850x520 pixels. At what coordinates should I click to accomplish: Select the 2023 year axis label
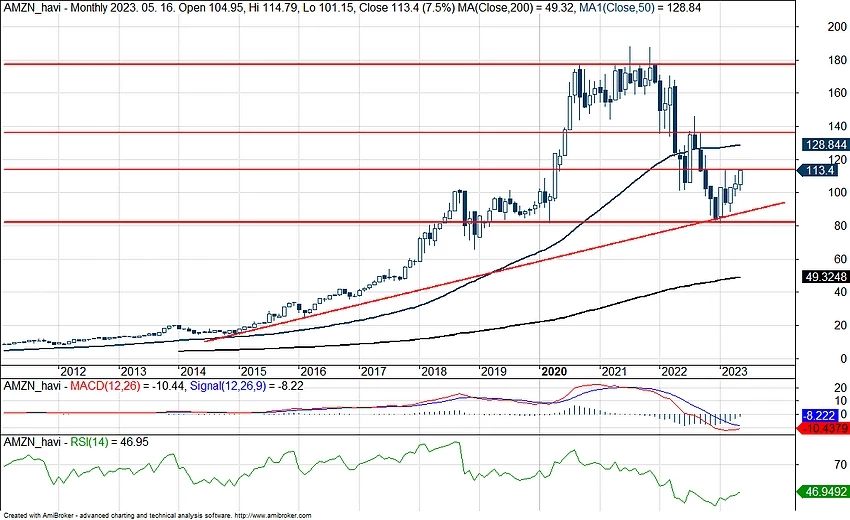tap(733, 371)
